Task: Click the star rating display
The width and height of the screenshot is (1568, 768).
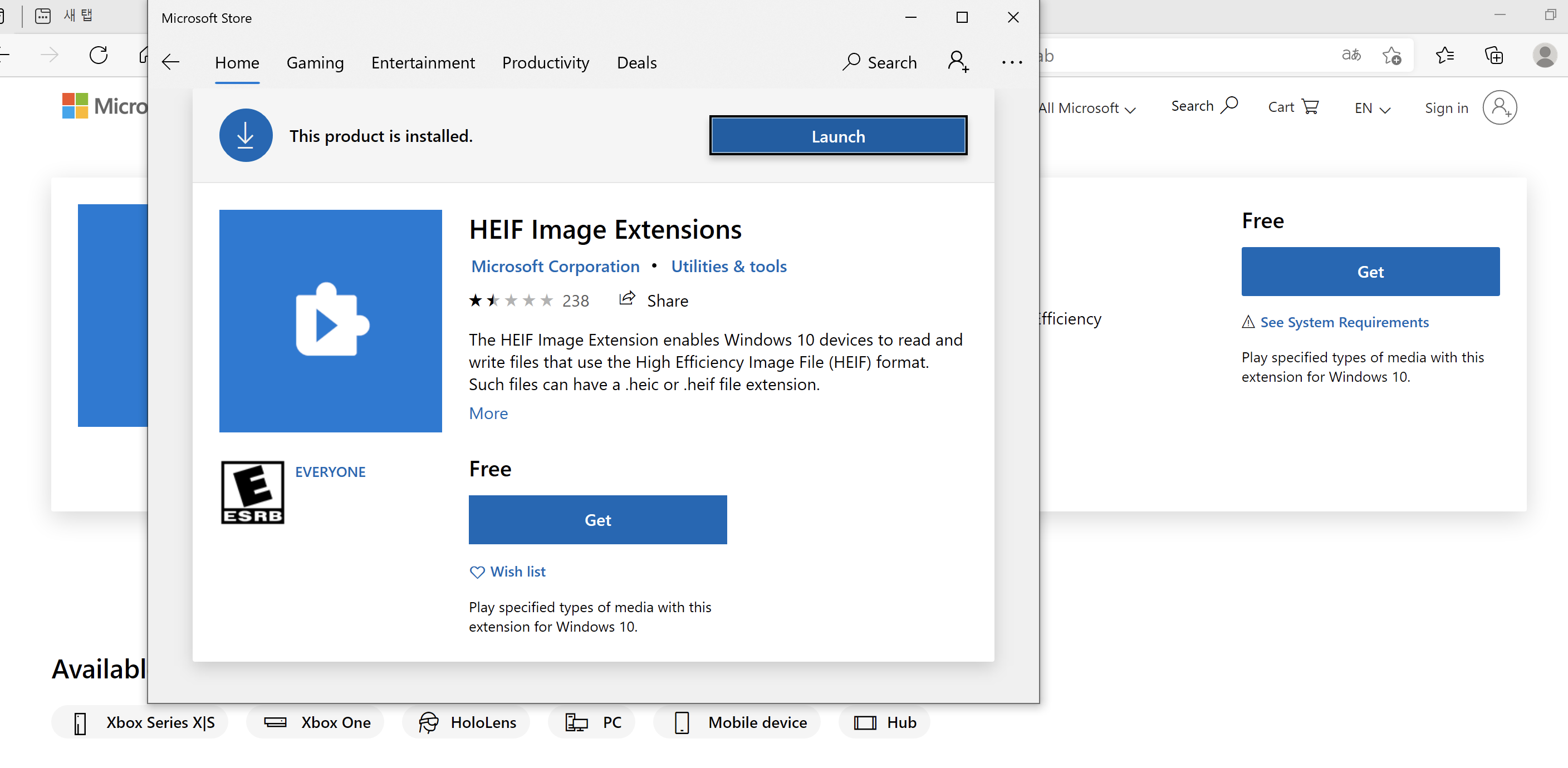Action: pyautogui.click(x=511, y=300)
